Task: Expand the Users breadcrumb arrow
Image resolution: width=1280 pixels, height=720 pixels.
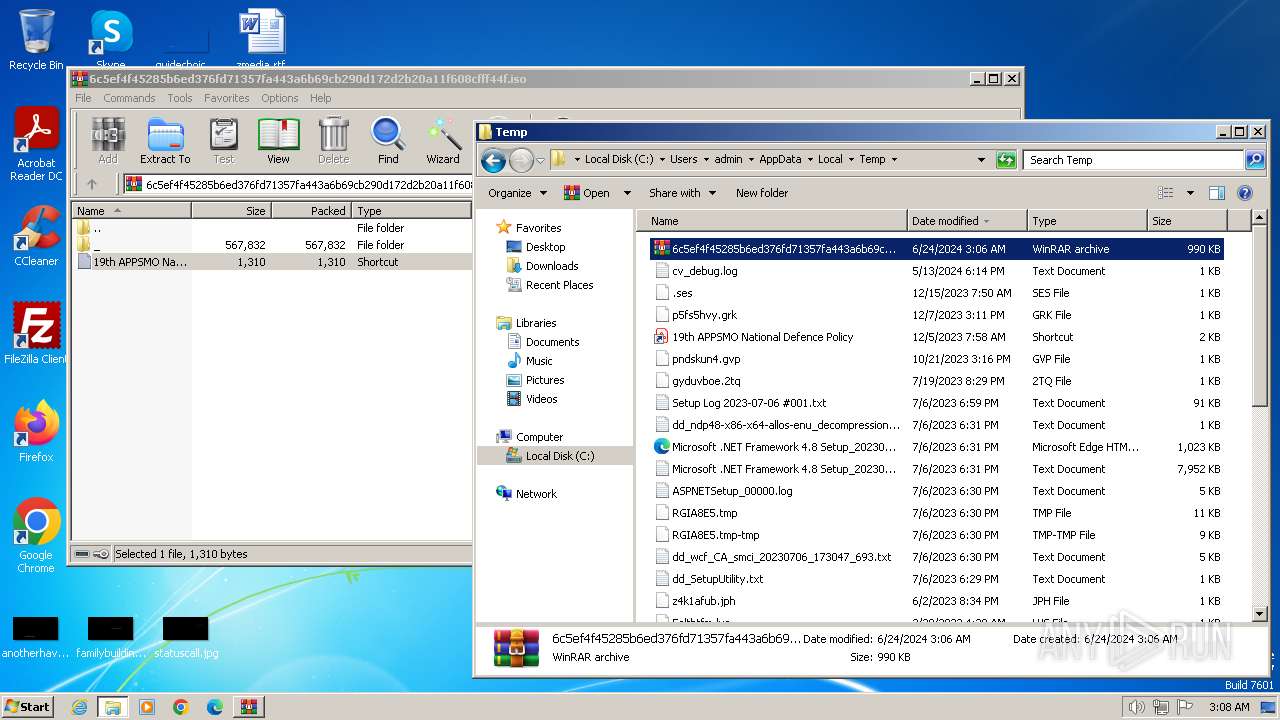Action: 706,159
